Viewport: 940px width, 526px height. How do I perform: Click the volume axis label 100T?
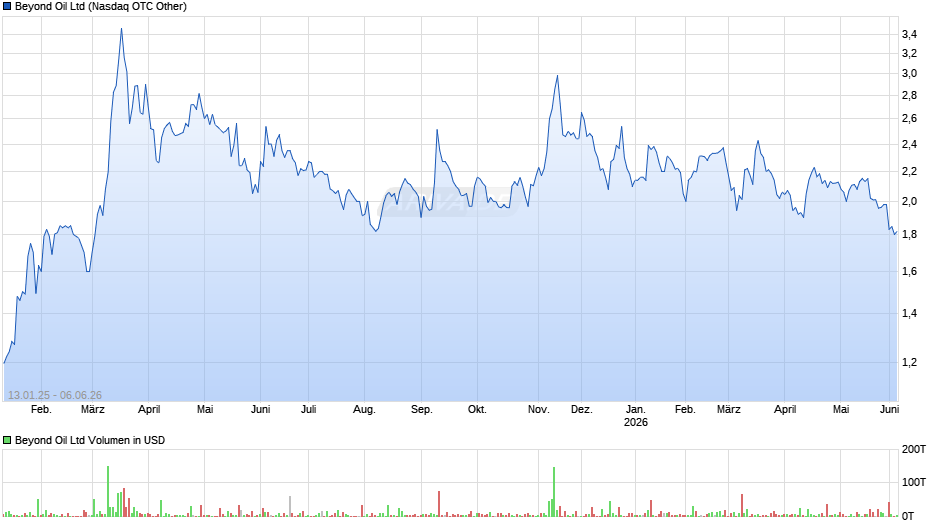914,482
